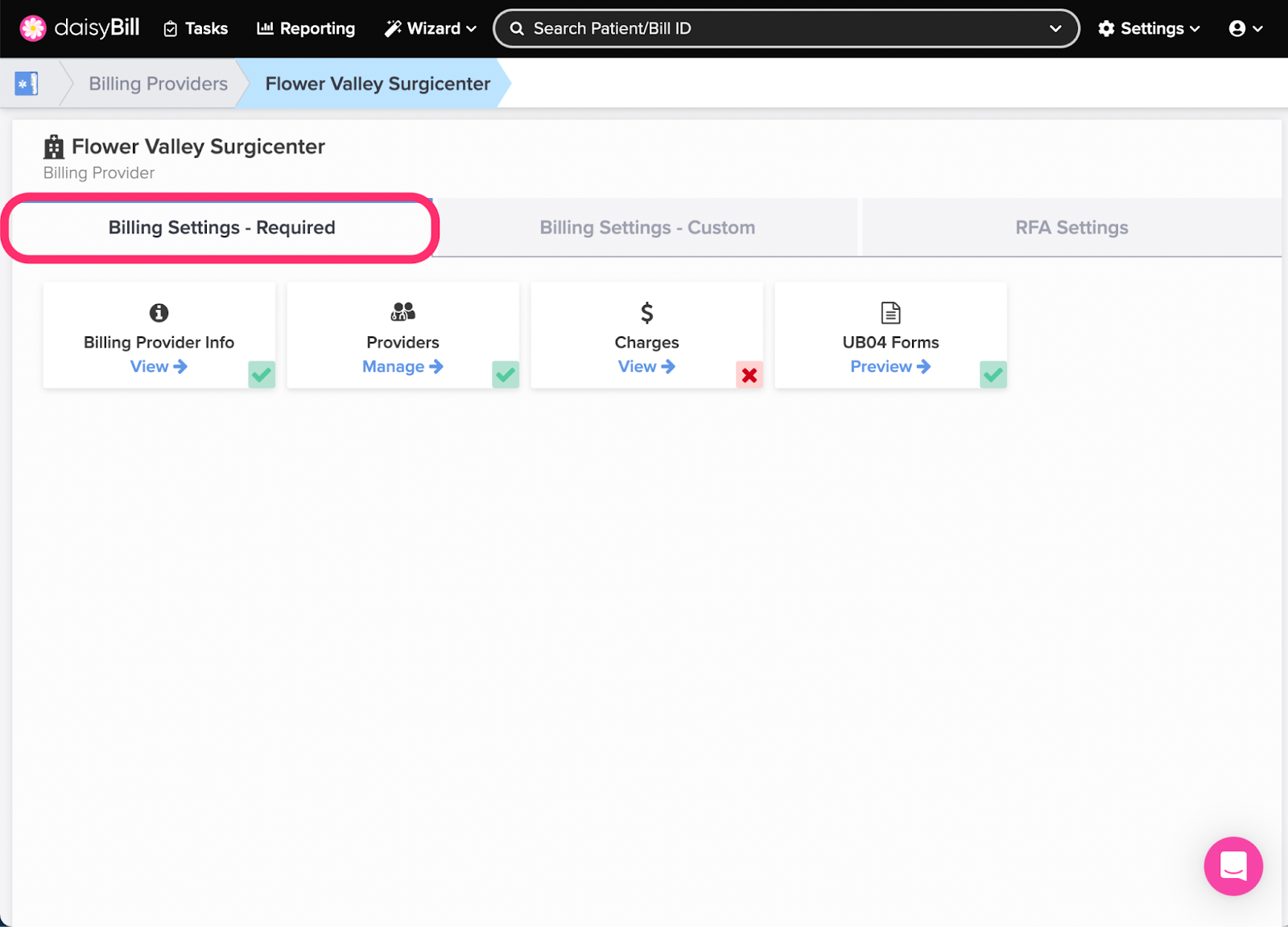1288x927 pixels.
Task: Click green checkmark on Billing Provider Info card
Action: pyautogui.click(x=262, y=374)
